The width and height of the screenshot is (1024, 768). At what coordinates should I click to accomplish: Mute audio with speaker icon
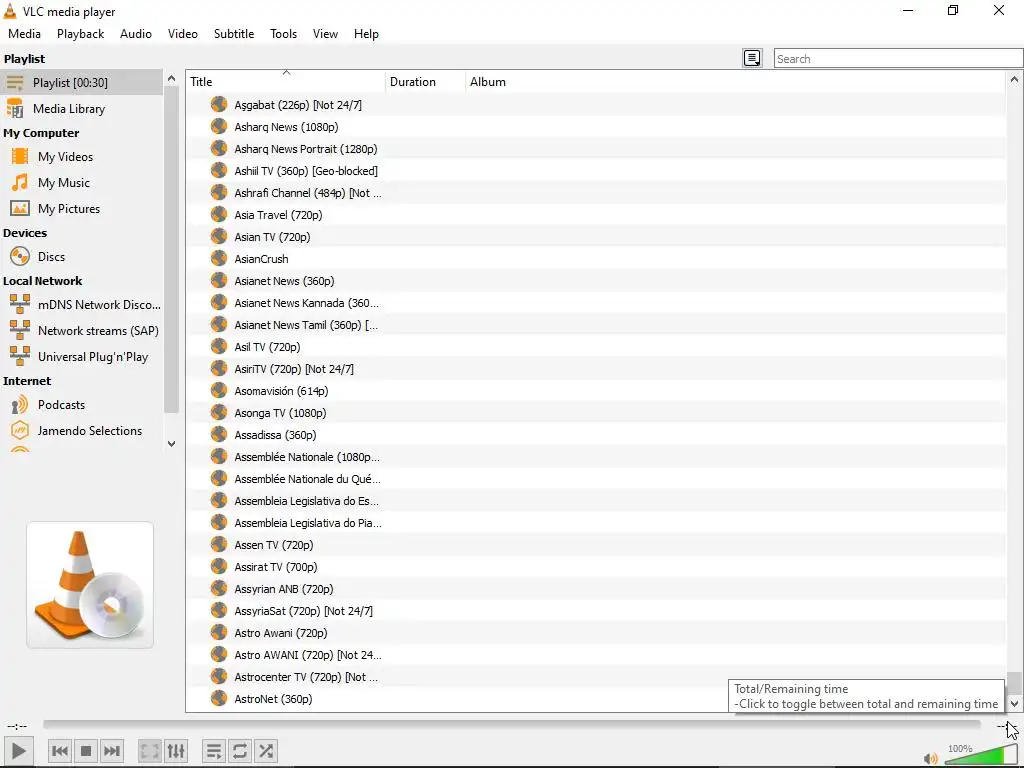(x=931, y=758)
